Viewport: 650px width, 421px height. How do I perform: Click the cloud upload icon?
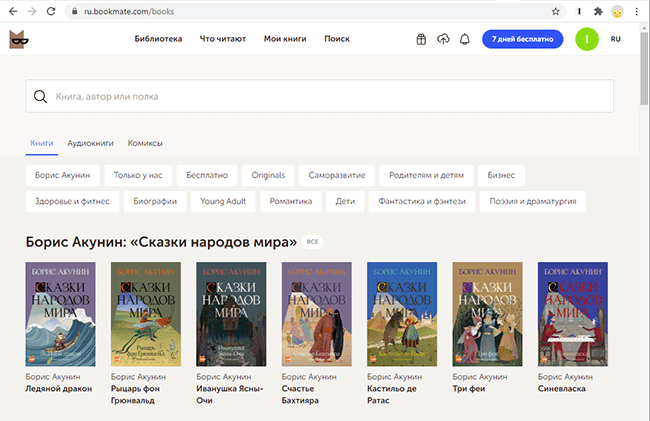coord(443,39)
